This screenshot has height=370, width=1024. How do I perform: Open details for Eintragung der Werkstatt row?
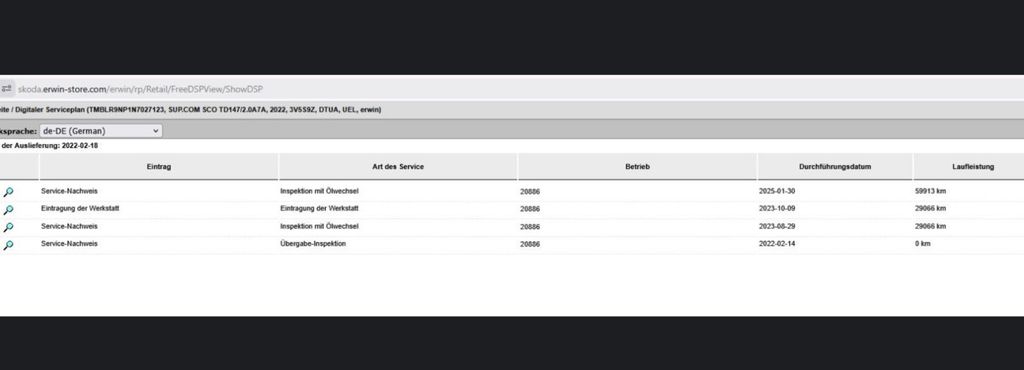click(x=8, y=209)
